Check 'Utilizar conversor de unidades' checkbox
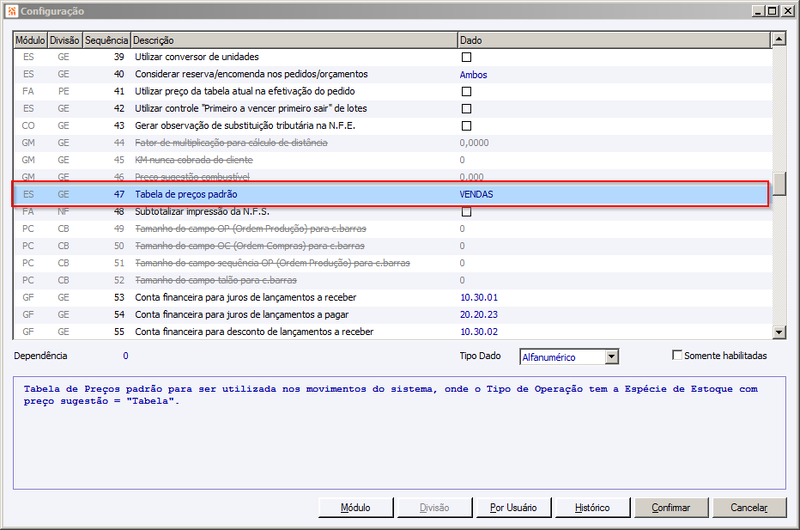Screen dimensions: 800x530 click(x=466, y=57)
